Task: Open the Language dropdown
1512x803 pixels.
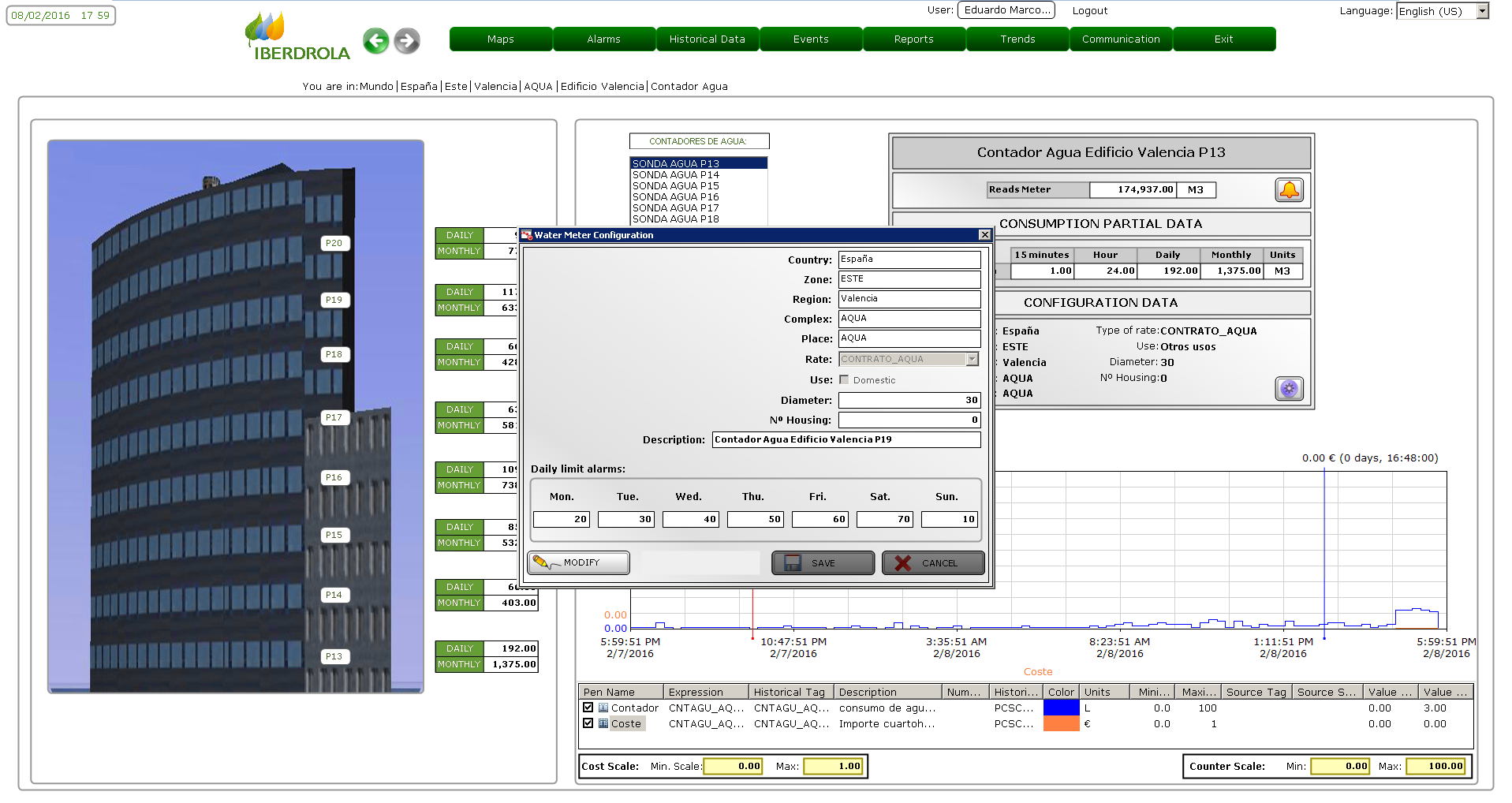Action: coord(1482,11)
